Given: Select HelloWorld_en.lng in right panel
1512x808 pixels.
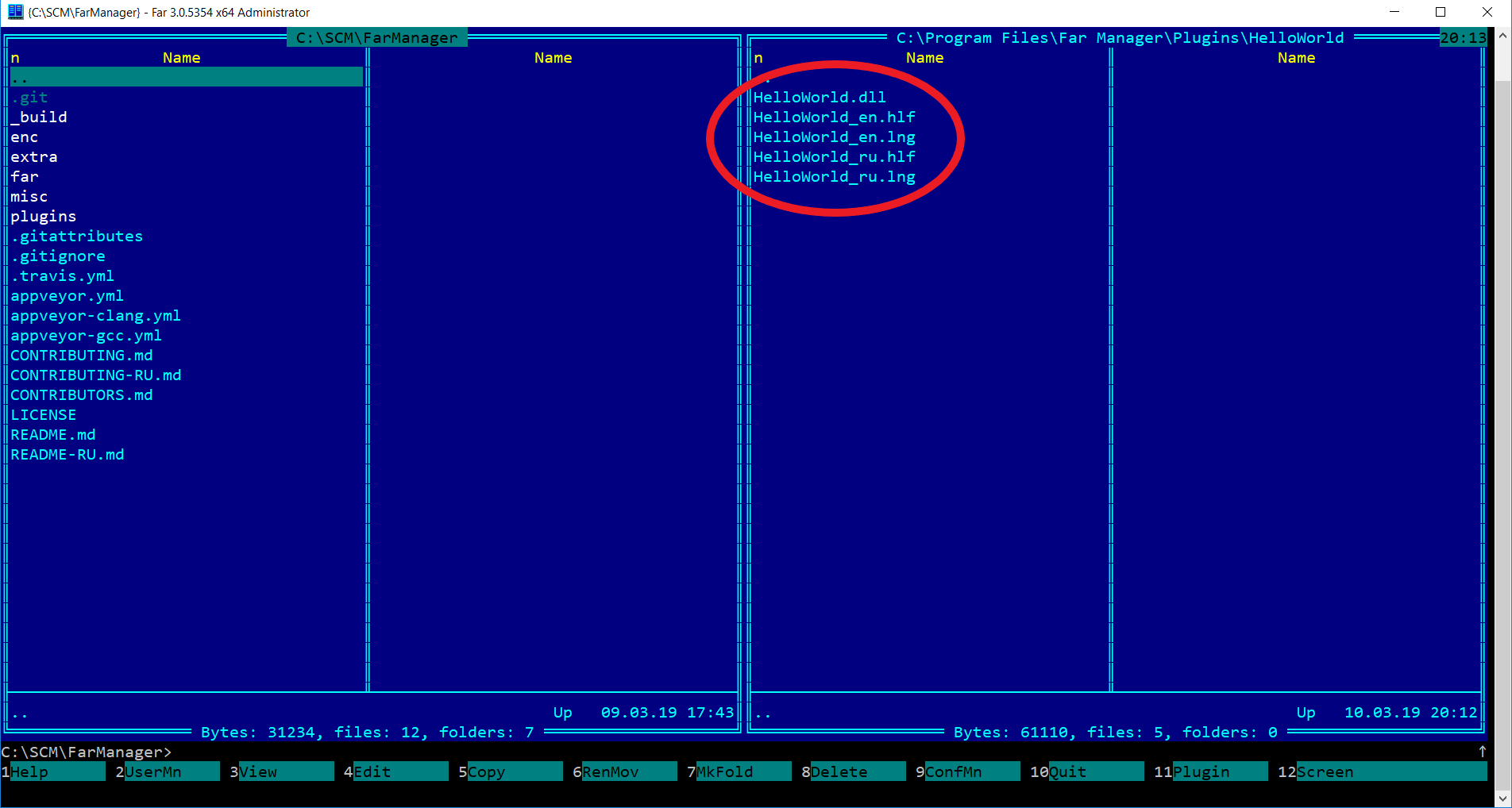Looking at the screenshot, I should pyautogui.click(x=834, y=137).
